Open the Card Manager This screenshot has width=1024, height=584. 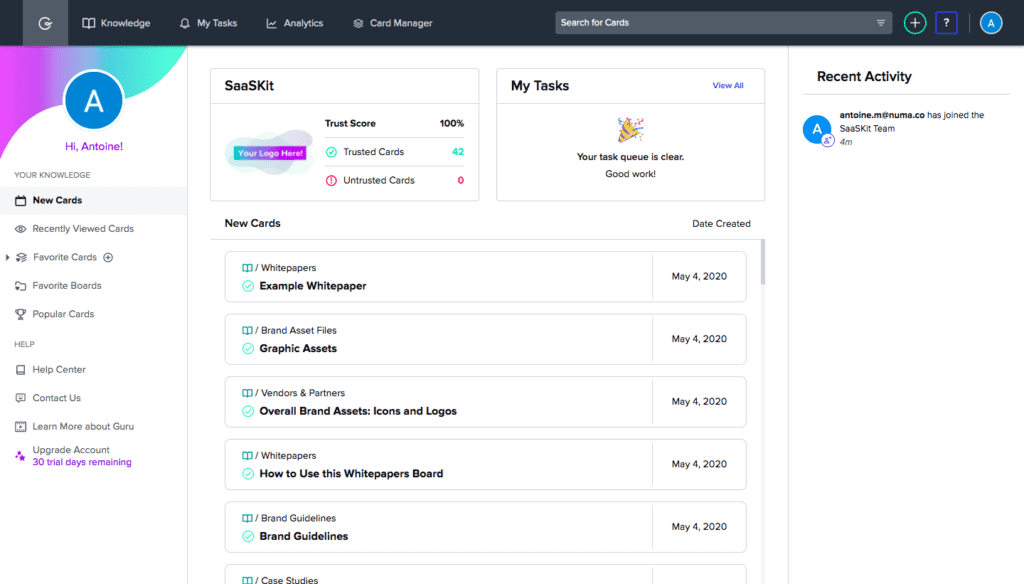[392, 23]
